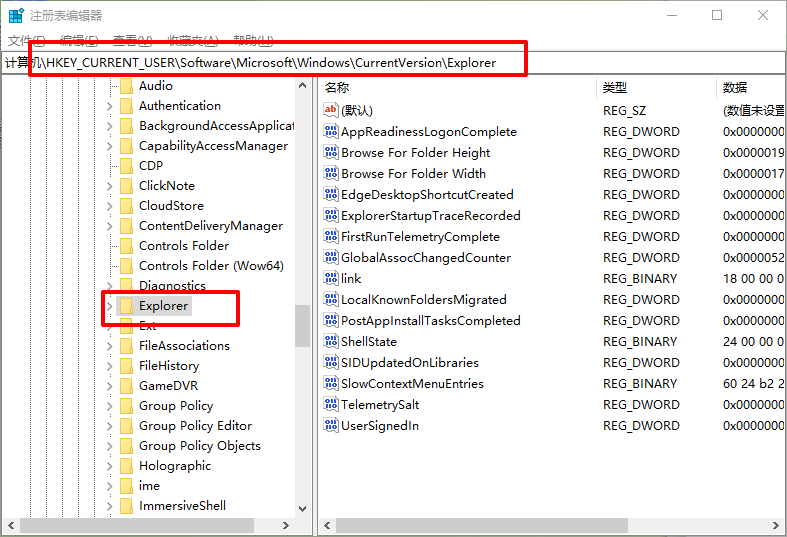Click the CDP key folder icon
This screenshot has width=787, height=537.
pyautogui.click(x=126, y=166)
